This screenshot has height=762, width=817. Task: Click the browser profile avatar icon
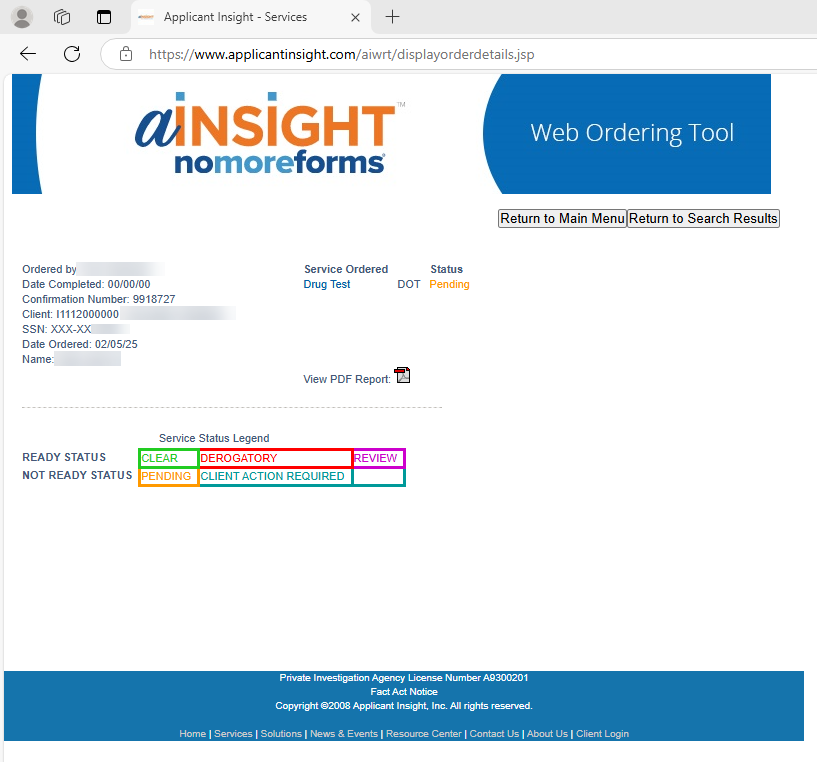point(22,17)
